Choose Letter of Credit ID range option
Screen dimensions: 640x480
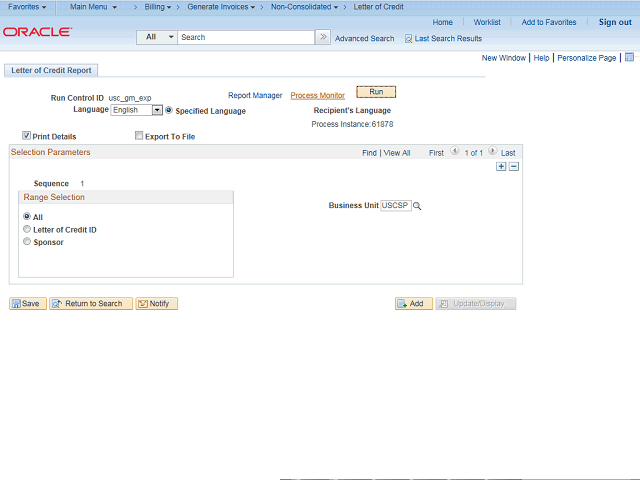(x=27, y=229)
